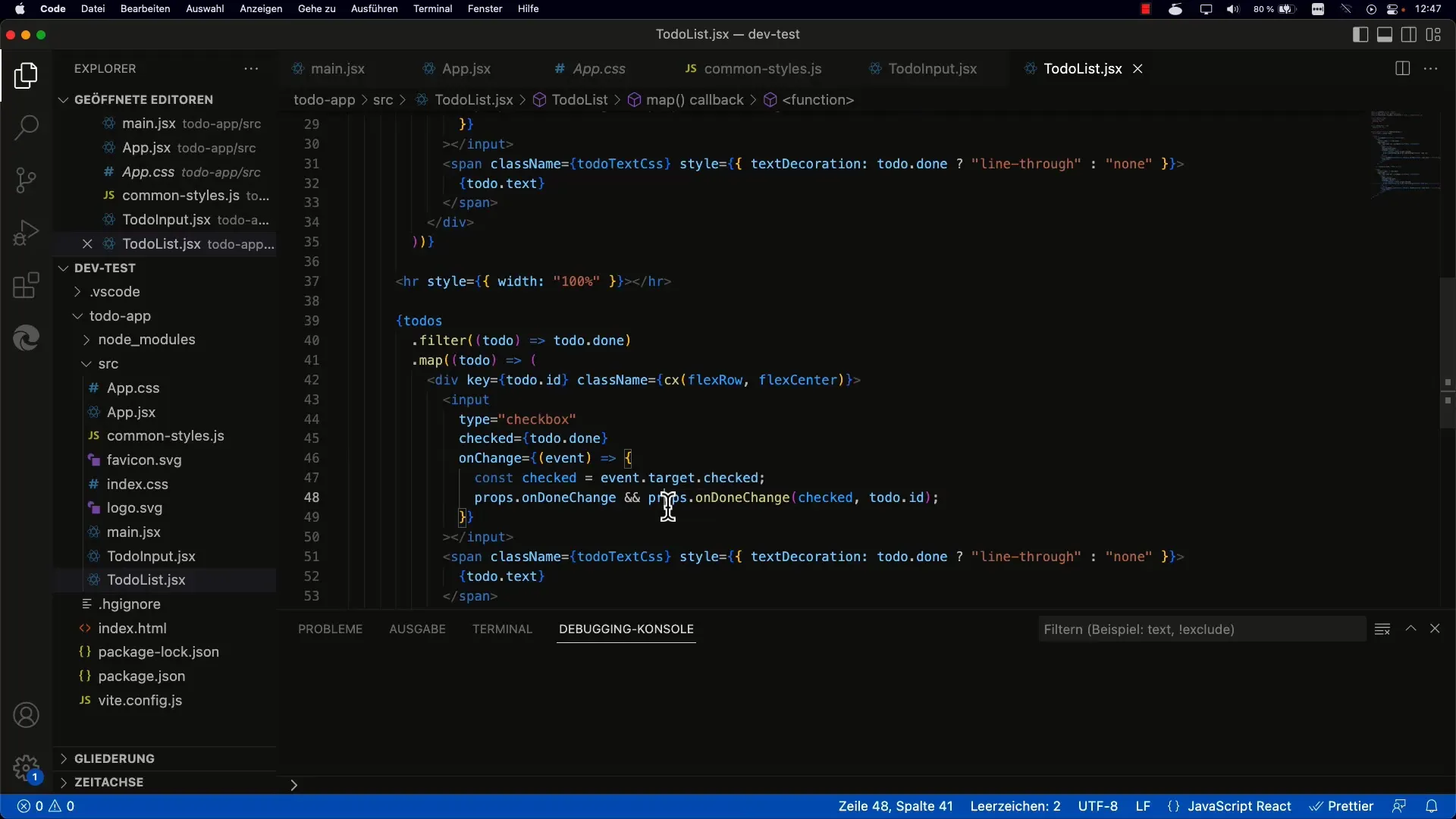Screen dimensions: 1456x819
Task: Click Leerzeichen: 2 indentation setting
Action: (1015, 806)
